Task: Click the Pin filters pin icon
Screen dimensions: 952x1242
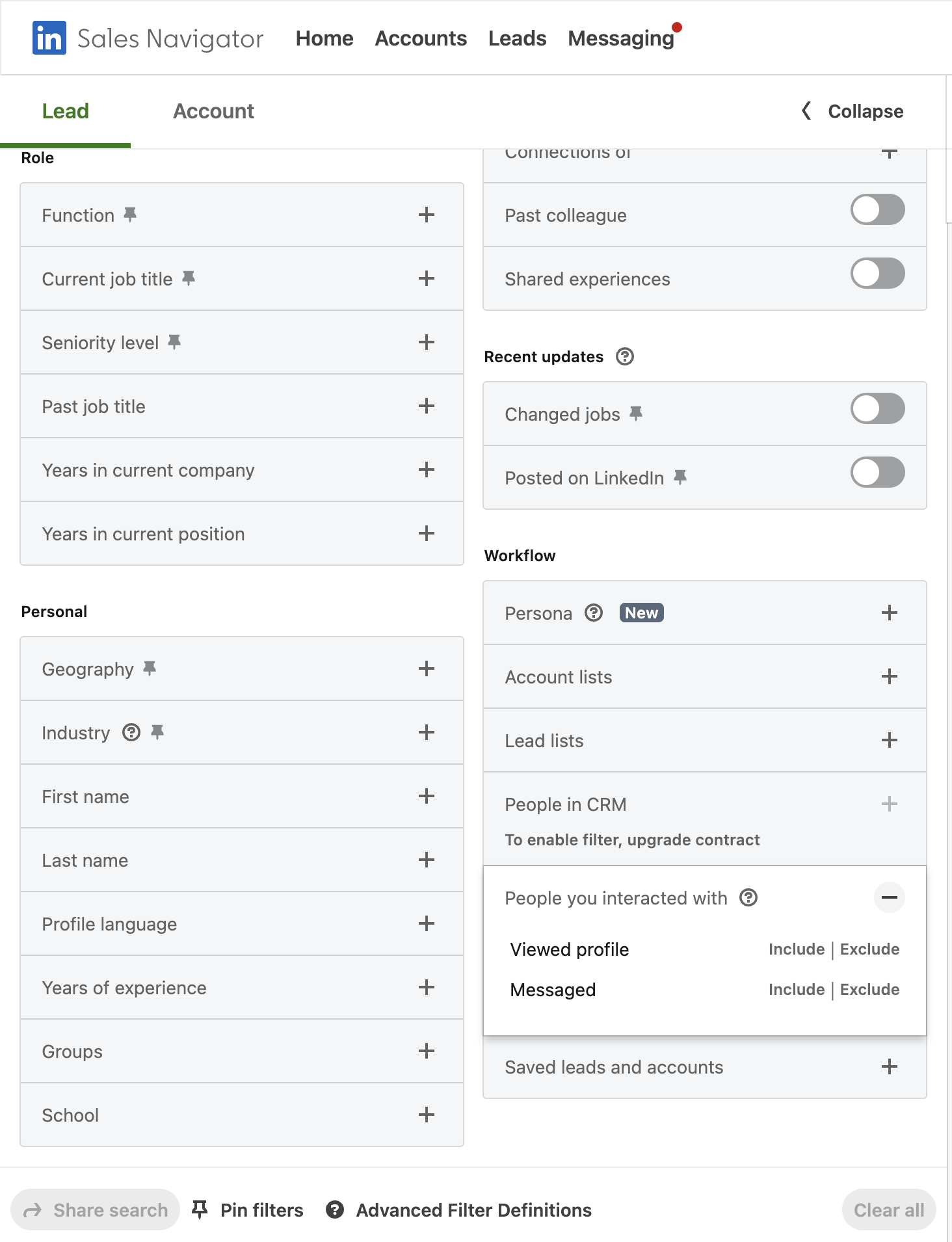Action: (200, 1209)
